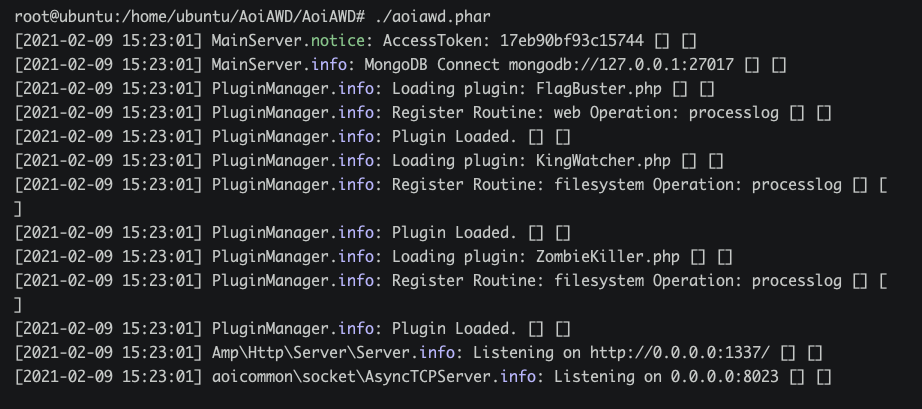This screenshot has height=409, width=922.
Task: Click the AccessToken value 17eb90bf93c15744
Action: (x=571, y=41)
